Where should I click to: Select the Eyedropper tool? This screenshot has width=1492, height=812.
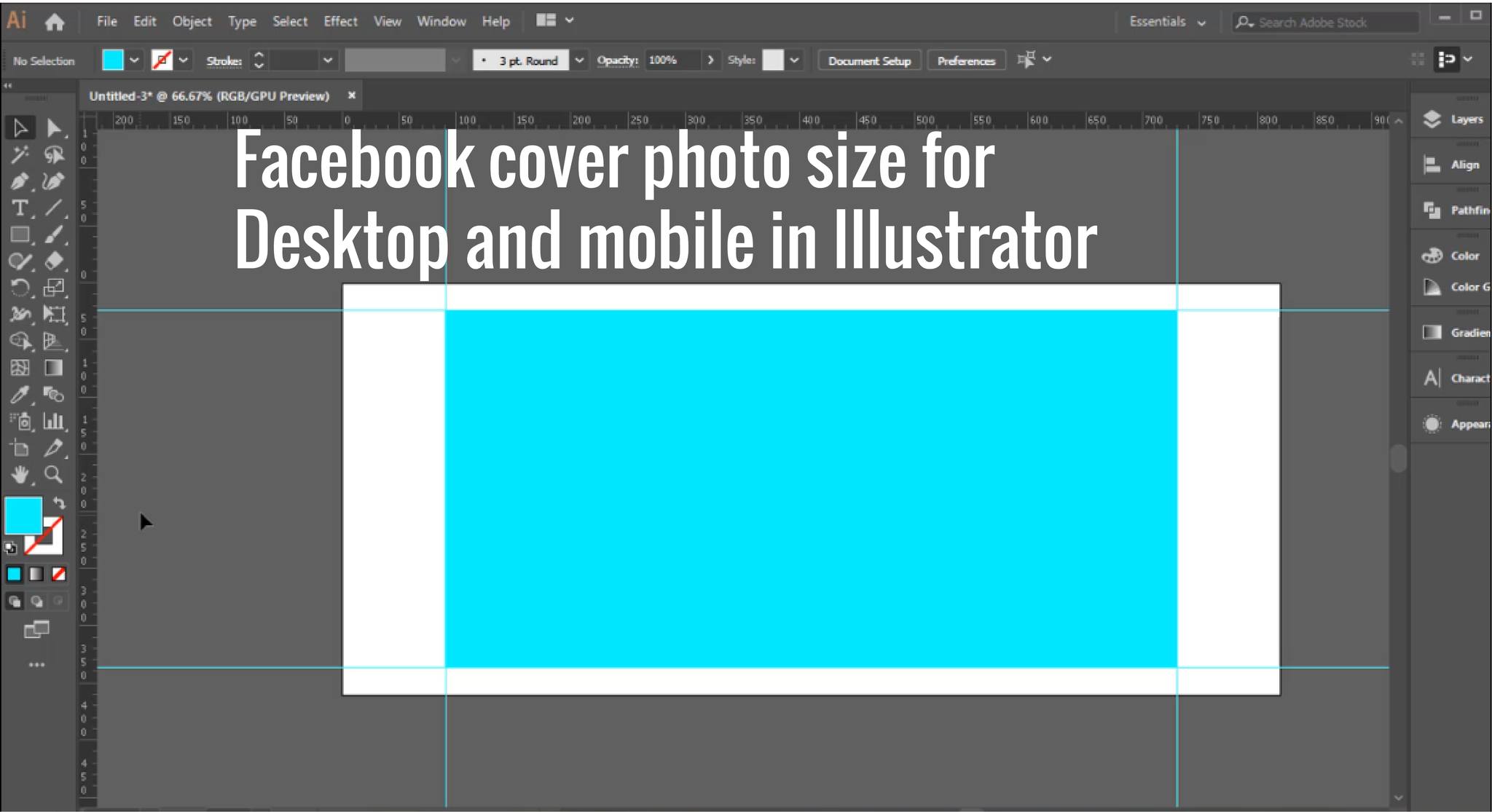[20, 395]
